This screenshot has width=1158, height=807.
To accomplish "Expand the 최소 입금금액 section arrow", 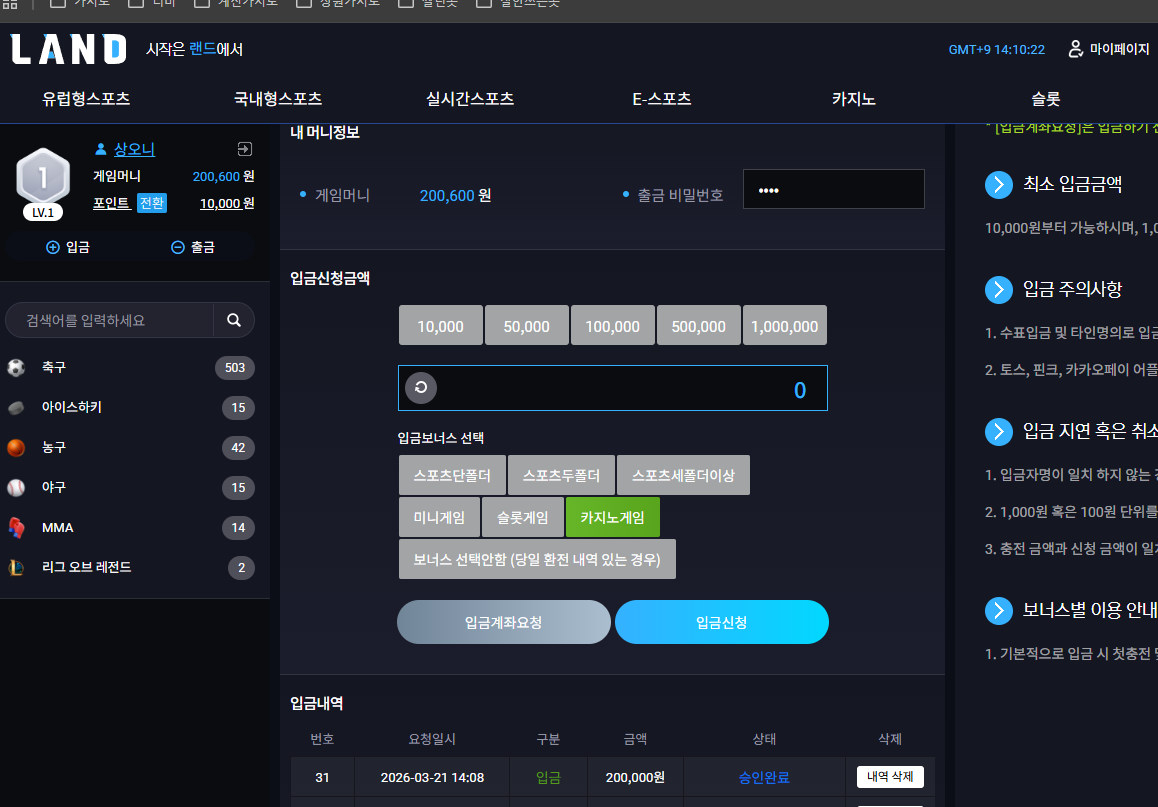I will [x=998, y=185].
